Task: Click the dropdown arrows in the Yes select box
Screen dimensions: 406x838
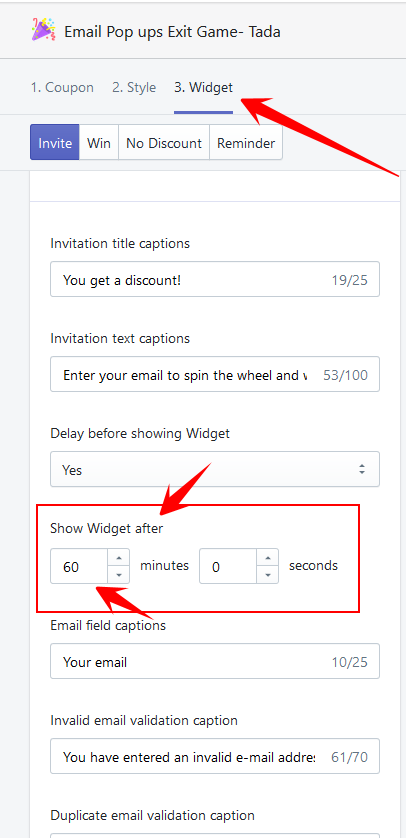Action: click(x=362, y=470)
